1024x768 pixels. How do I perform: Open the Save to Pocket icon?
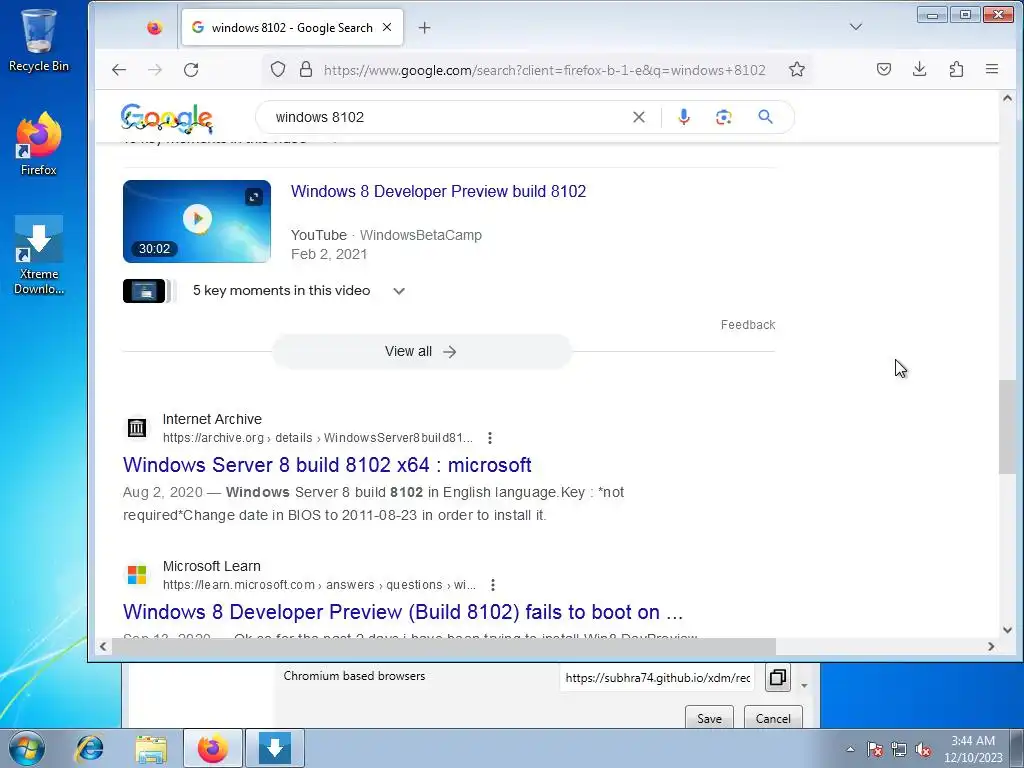coord(884,69)
